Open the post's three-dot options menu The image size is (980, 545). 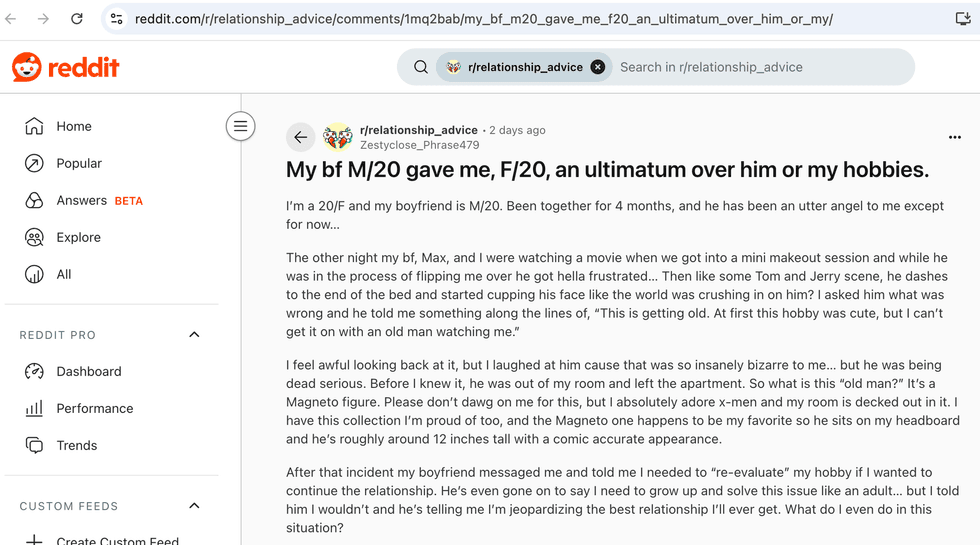point(954,137)
